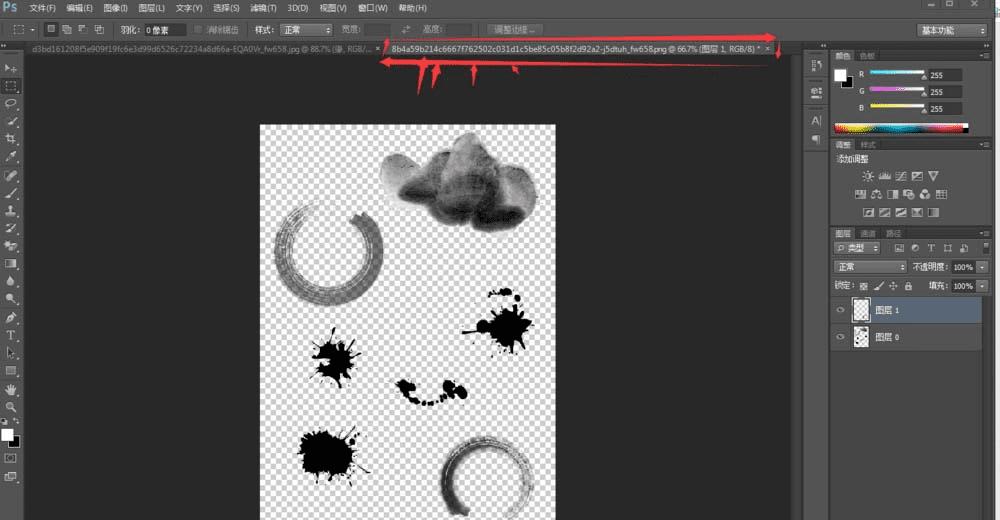Toggle lock position
Screen dimensions: 1000x520
coord(893,286)
